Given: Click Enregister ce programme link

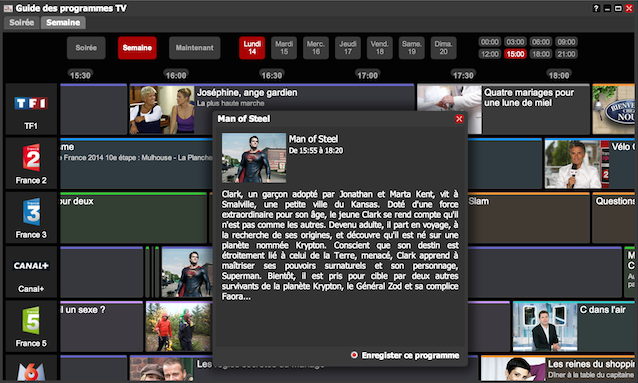Looking at the screenshot, I should 410,355.
